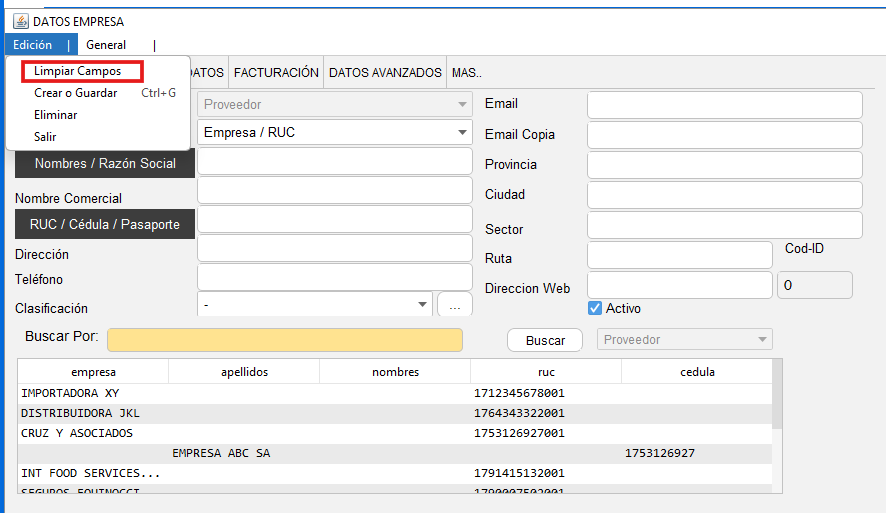Select the IMPORTADORA XY table row

click(300, 393)
